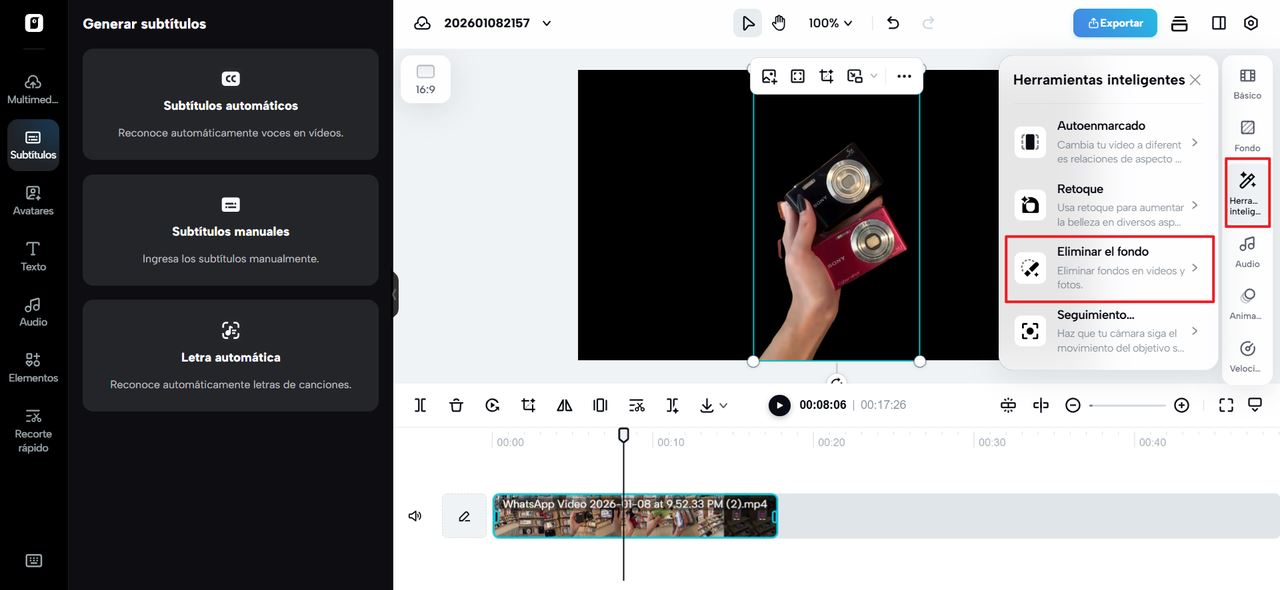Click the split clip tool icon

pos(420,405)
